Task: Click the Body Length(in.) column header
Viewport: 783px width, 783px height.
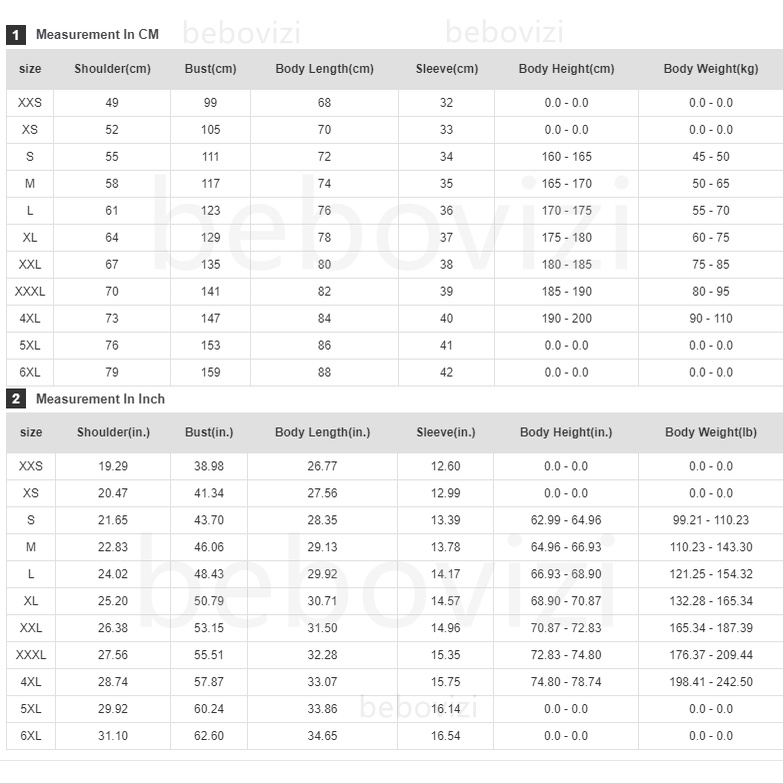Action: coord(322,433)
